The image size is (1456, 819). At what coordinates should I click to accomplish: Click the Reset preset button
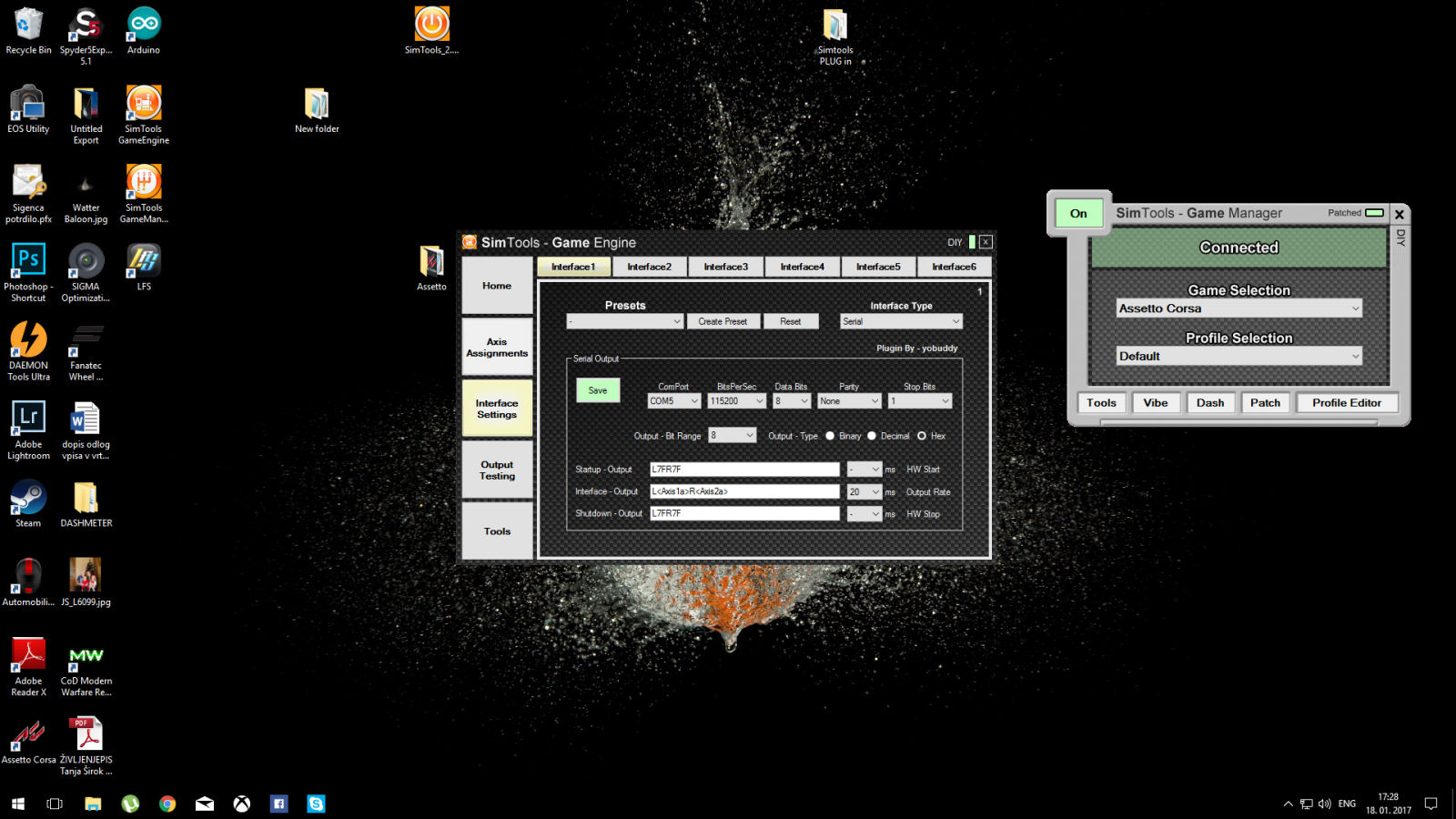point(791,321)
